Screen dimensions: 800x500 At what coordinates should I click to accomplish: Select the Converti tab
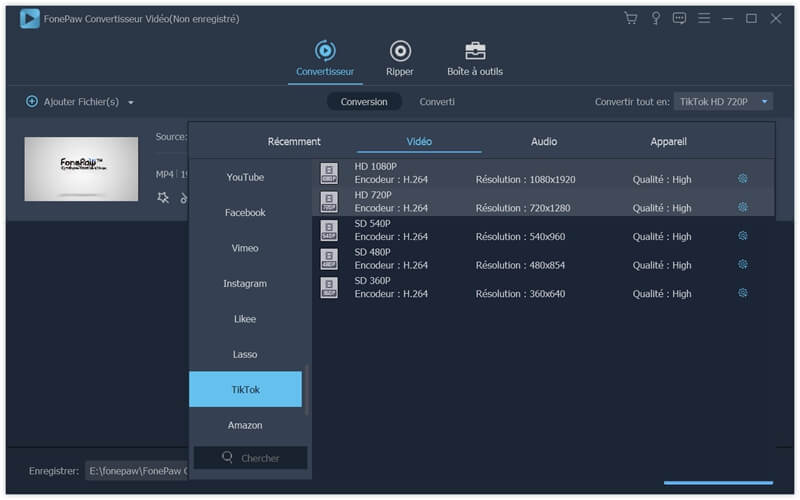437,102
